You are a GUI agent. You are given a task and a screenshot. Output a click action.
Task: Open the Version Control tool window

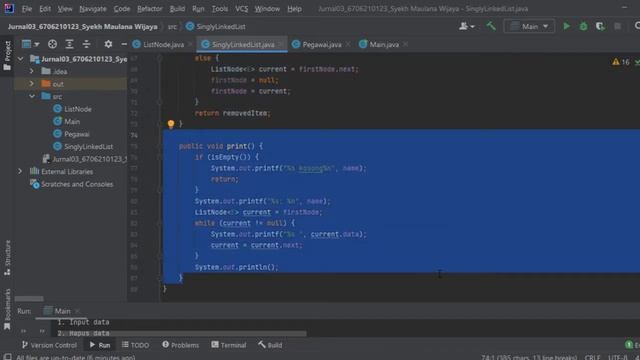[x=49, y=345]
